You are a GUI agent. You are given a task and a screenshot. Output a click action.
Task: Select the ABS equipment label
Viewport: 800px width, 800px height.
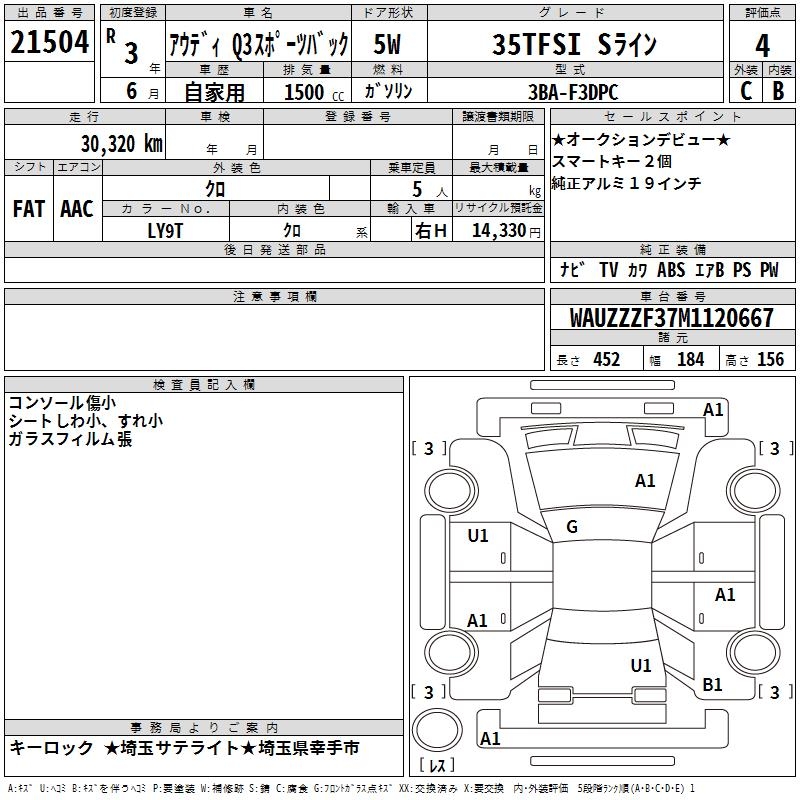(x=672, y=270)
